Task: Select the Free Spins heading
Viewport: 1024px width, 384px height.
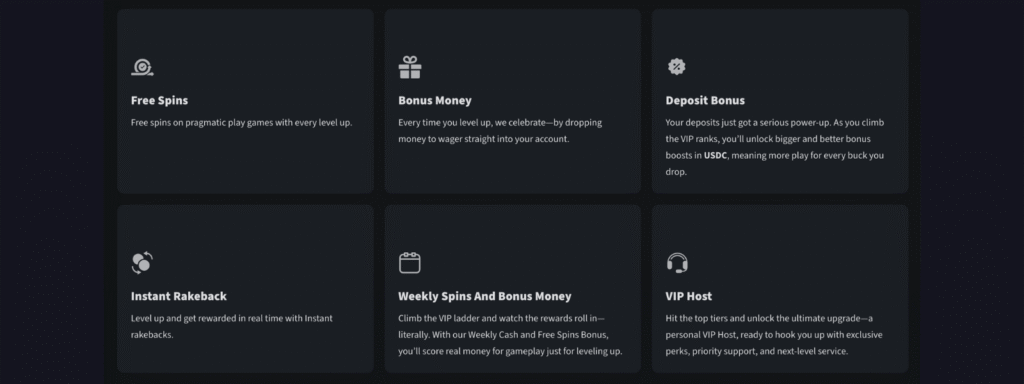Action: [x=159, y=101]
